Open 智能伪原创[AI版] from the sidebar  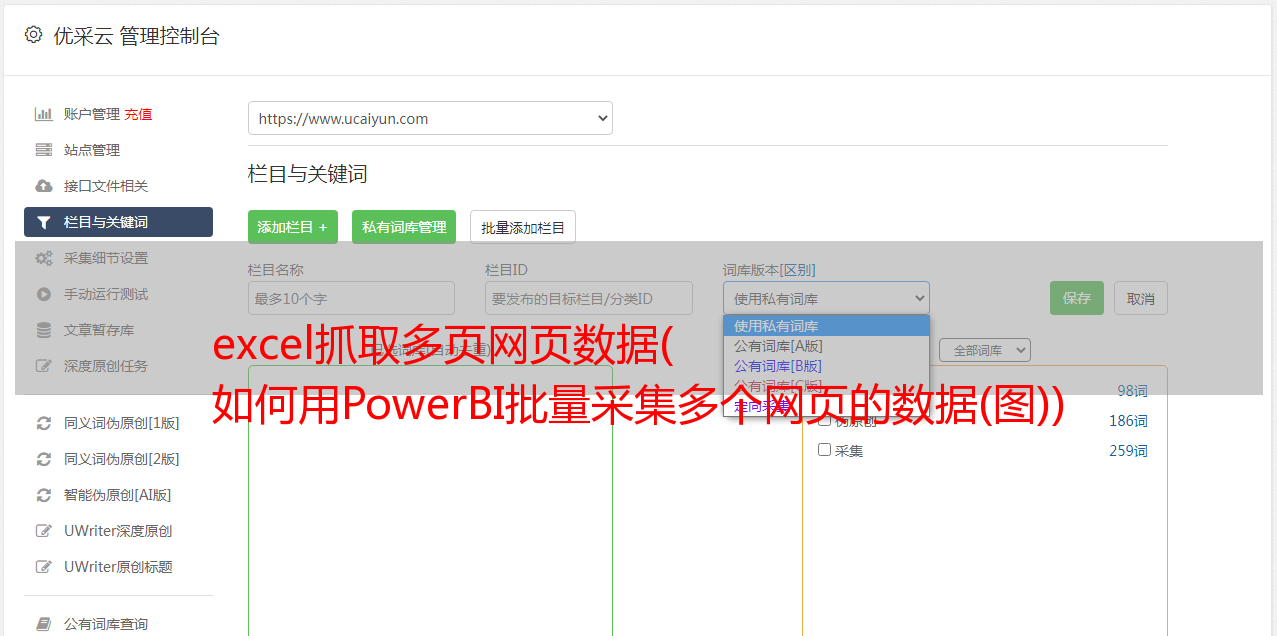pyautogui.click(x=118, y=495)
